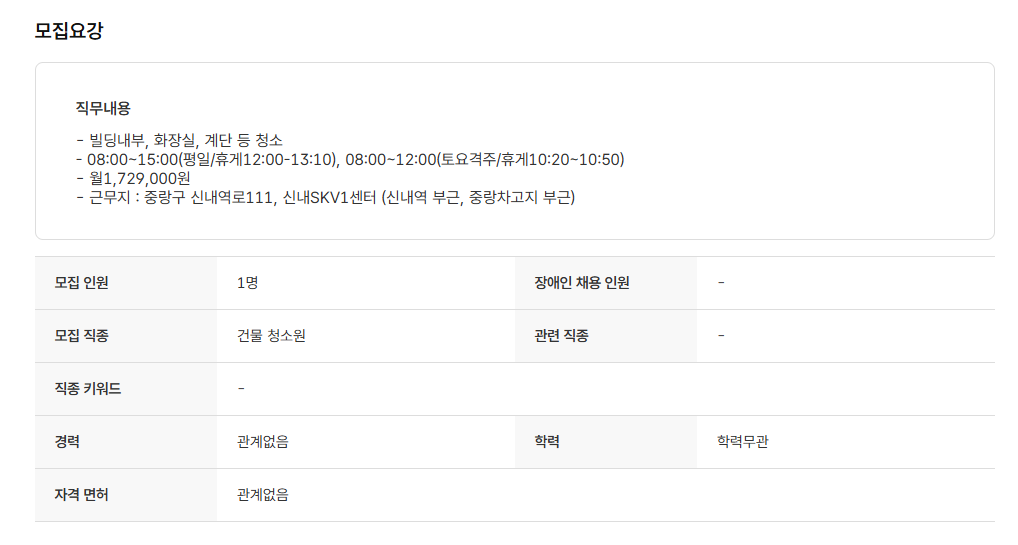Click the 건물 청소원 job type value
Image resolution: width=1018 pixels, height=545 pixels.
tap(271, 336)
